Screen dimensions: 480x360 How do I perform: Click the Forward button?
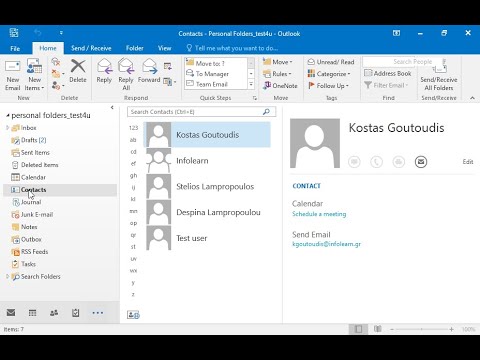coord(149,71)
